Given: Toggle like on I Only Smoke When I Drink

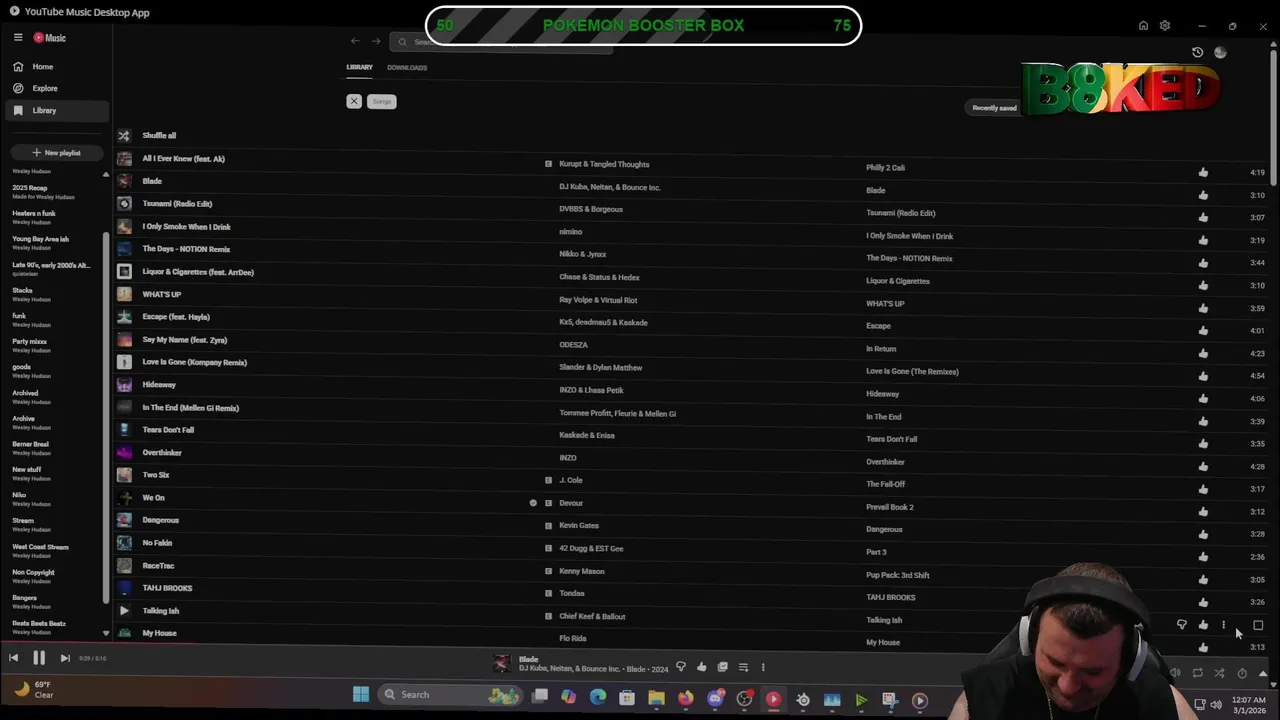Looking at the screenshot, I should (x=1203, y=240).
